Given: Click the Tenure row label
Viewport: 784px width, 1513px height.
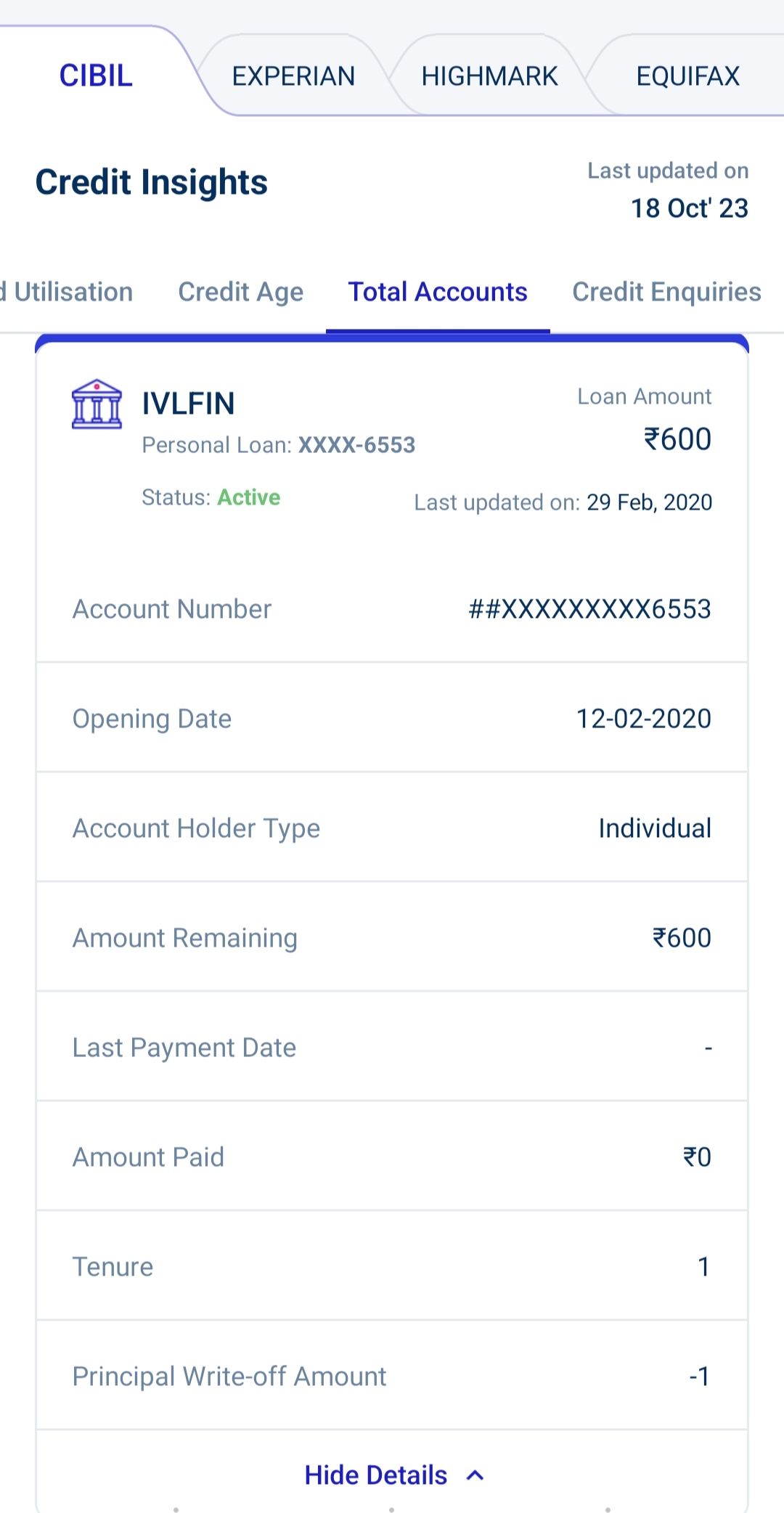Looking at the screenshot, I should pyautogui.click(x=113, y=1267).
